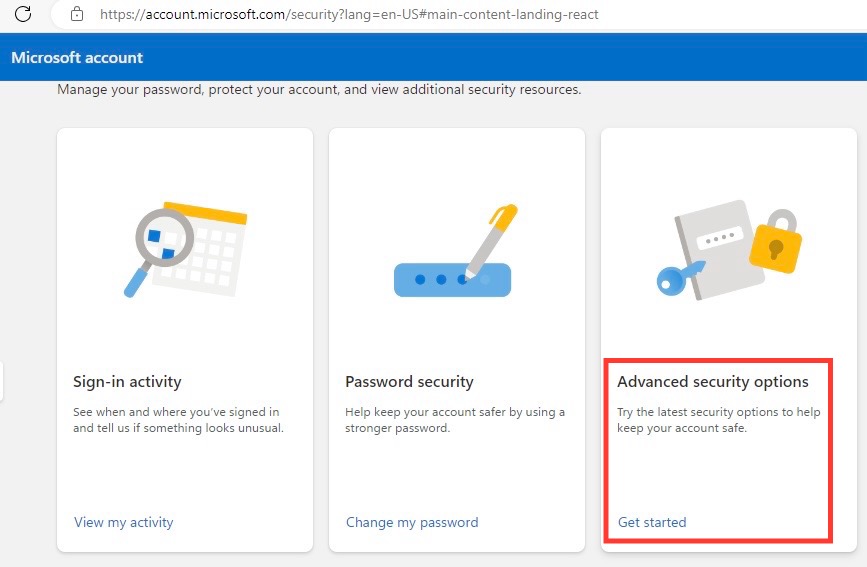Click the blue password dots field graphic
Viewport: 867px width, 567px height.
452,280
